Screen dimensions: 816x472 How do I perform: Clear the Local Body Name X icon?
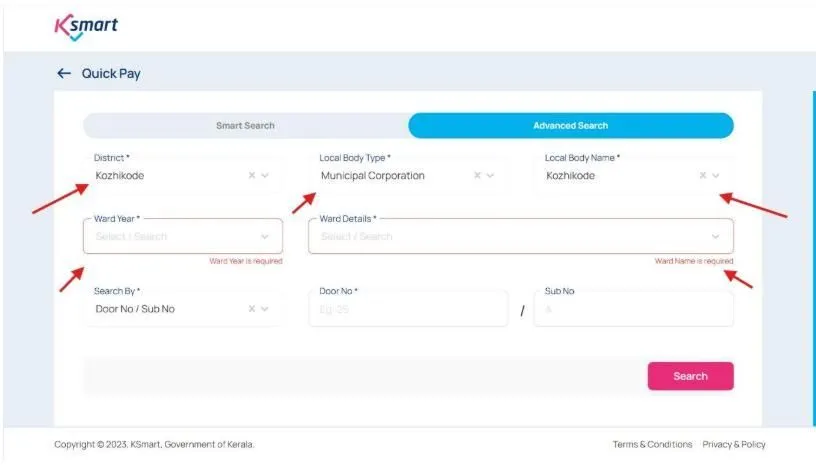coord(703,175)
